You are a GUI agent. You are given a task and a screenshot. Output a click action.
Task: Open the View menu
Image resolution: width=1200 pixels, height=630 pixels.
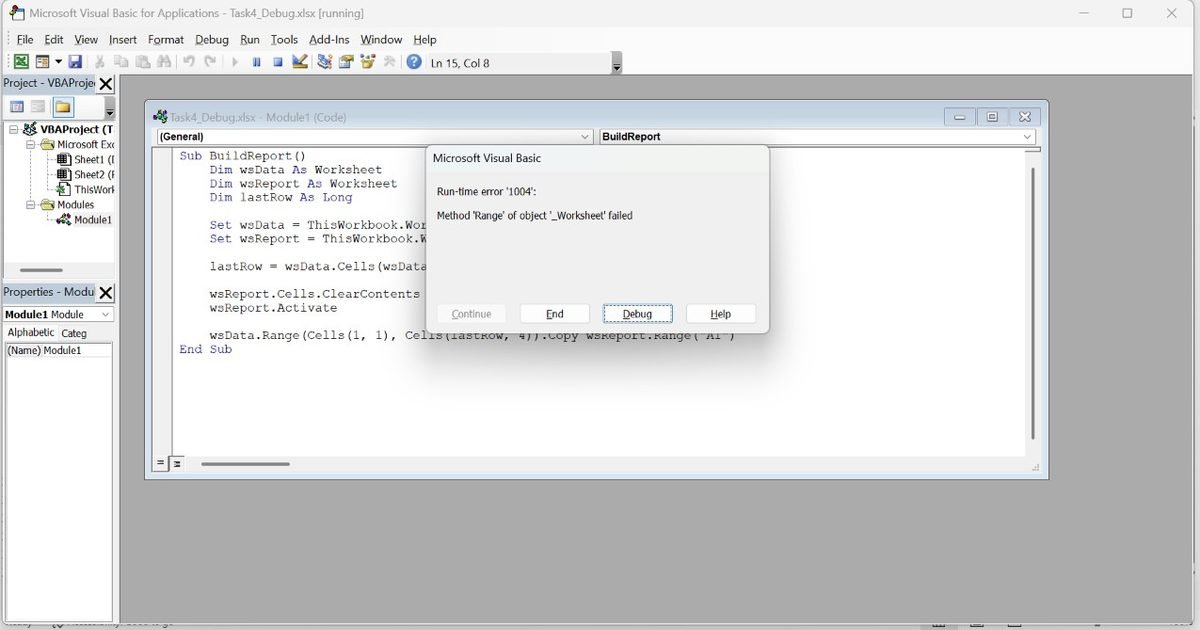pos(86,39)
